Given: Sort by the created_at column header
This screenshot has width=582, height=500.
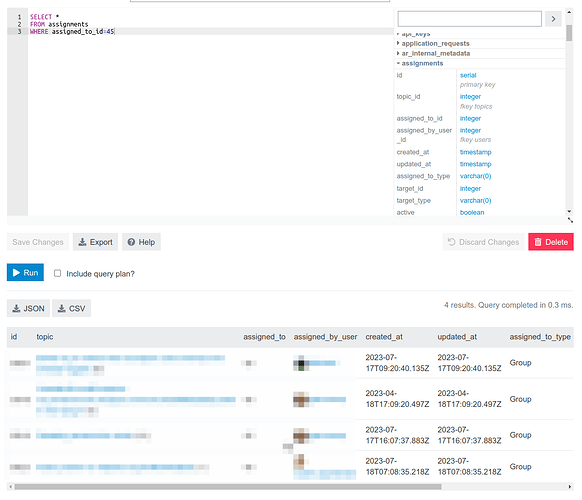Looking at the screenshot, I should point(384,337).
